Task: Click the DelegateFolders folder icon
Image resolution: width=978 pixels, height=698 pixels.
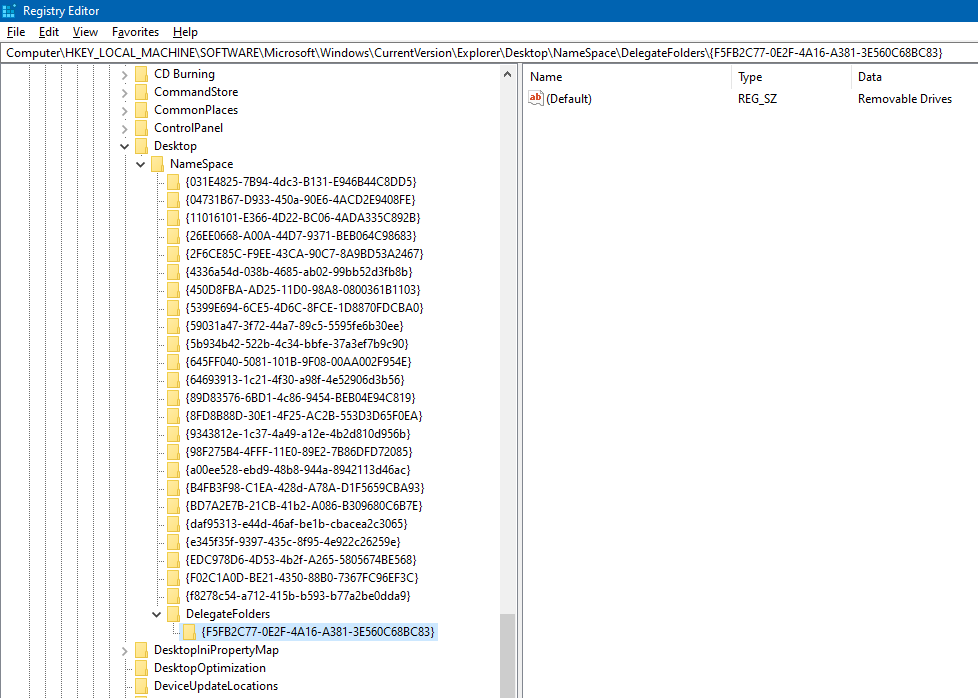Action: 174,613
